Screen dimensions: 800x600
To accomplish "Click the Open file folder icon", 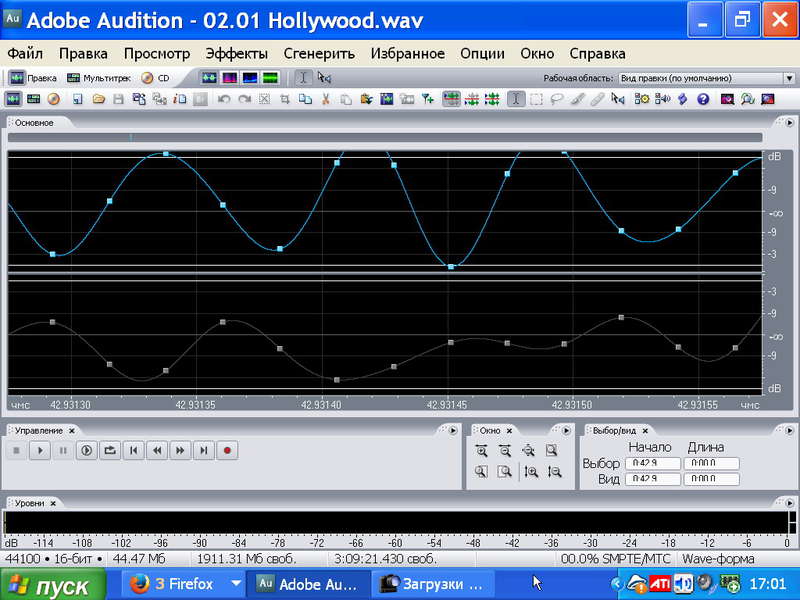I will pos(98,99).
